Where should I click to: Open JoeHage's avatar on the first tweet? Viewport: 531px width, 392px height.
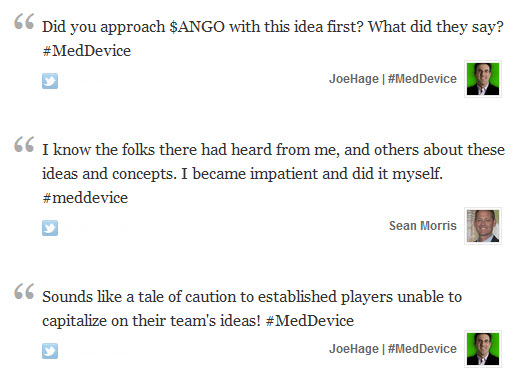click(x=483, y=79)
